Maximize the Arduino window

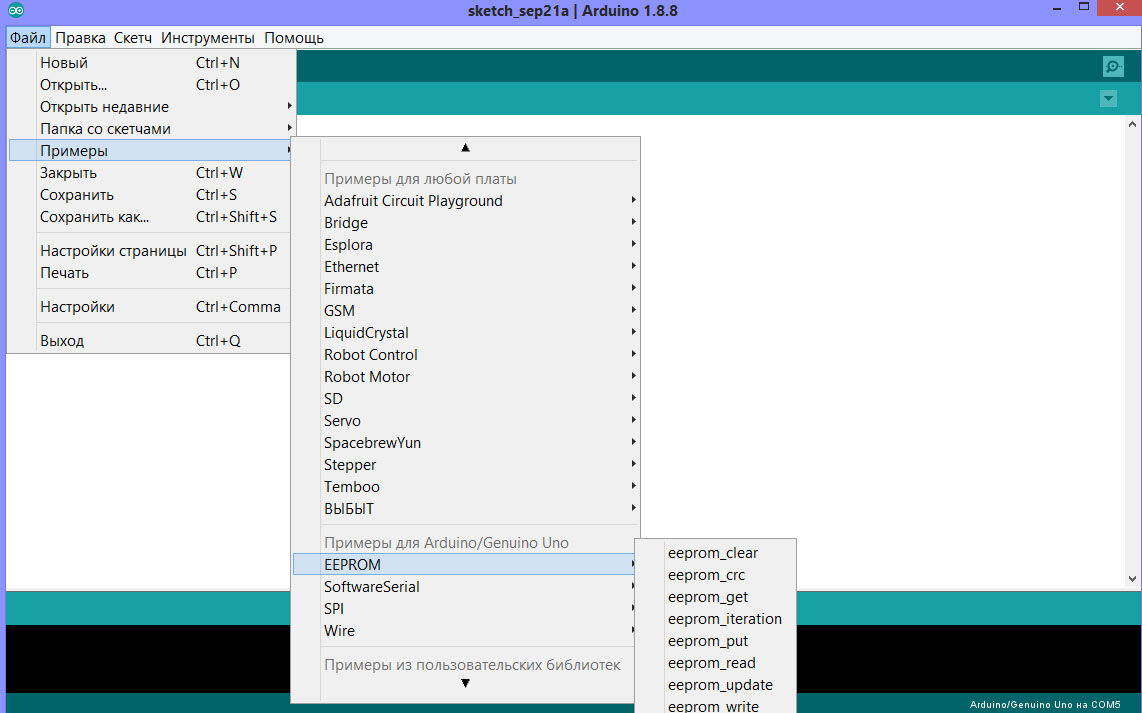(1084, 7)
